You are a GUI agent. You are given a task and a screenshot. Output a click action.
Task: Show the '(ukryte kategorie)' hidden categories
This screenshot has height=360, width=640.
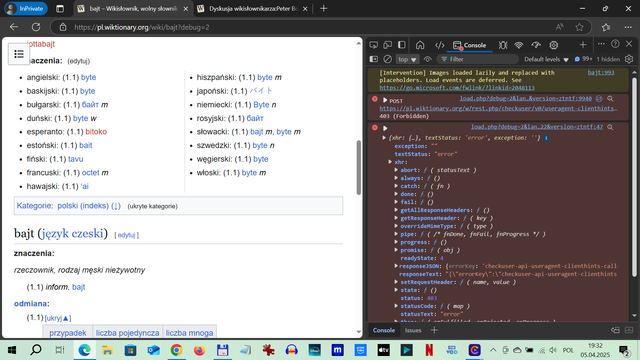(x=152, y=206)
